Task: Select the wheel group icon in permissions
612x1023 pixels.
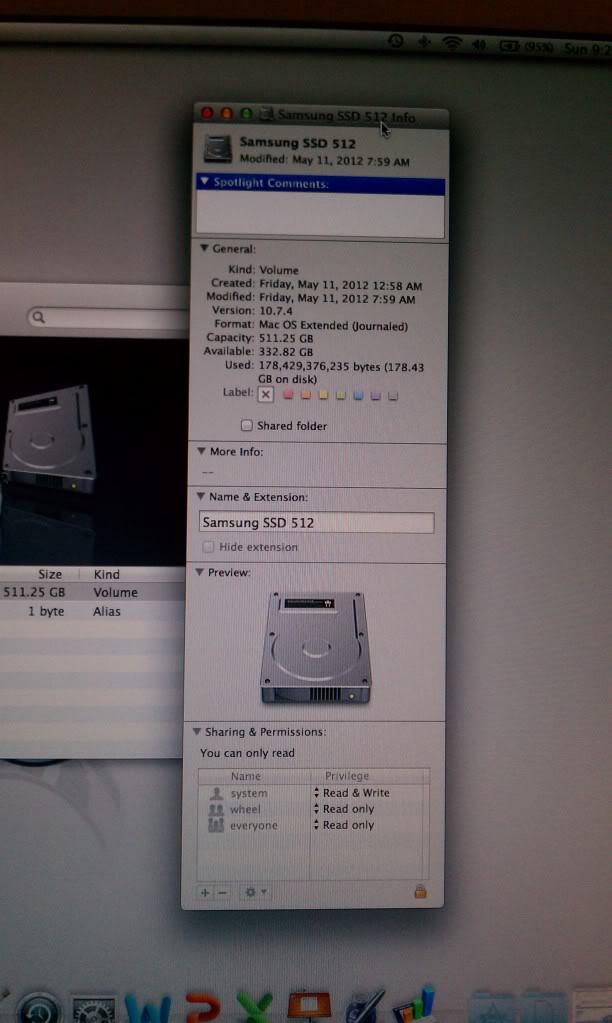Action: pyautogui.click(x=215, y=810)
